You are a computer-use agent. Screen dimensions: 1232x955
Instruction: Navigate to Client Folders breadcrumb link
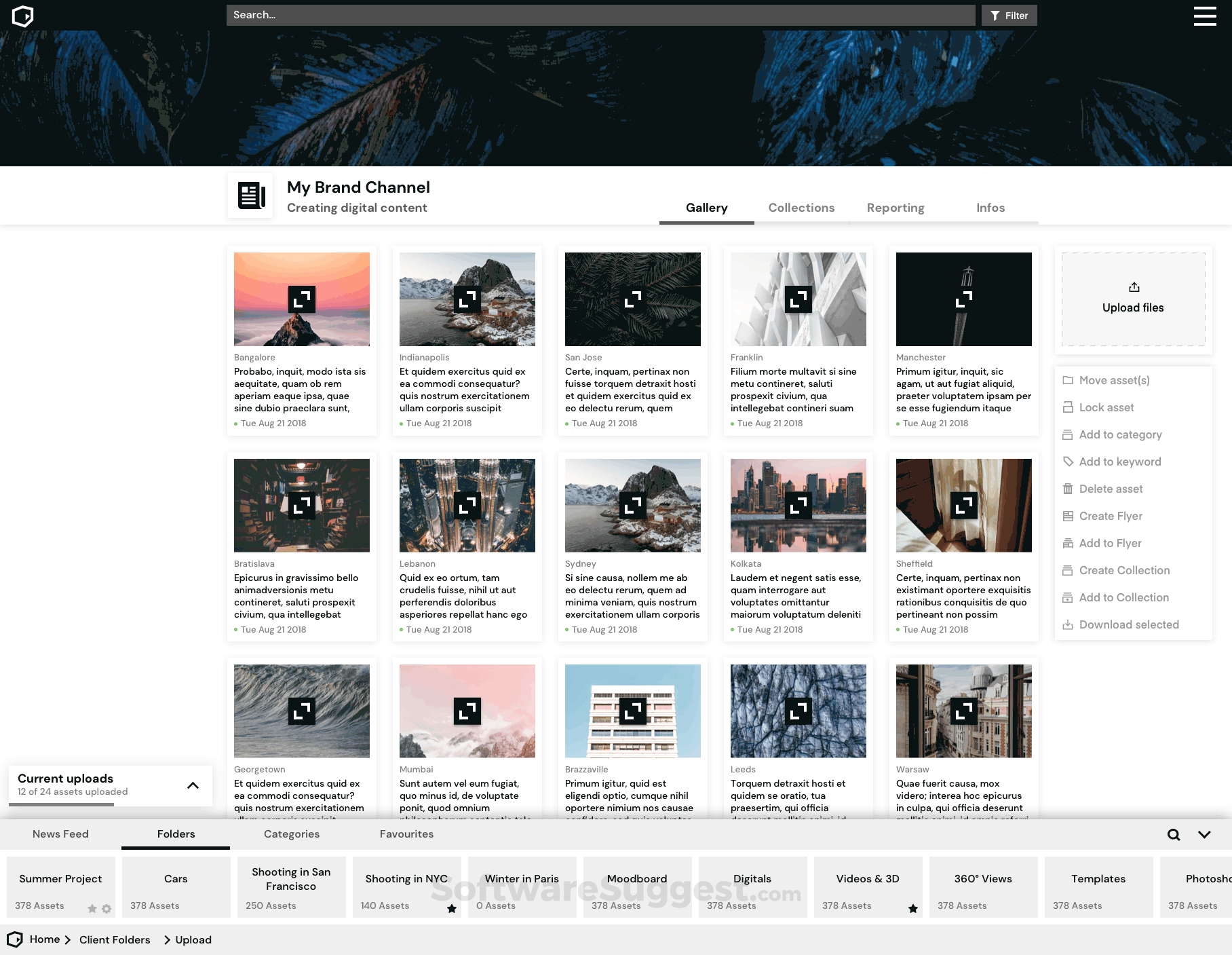point(115,939)
